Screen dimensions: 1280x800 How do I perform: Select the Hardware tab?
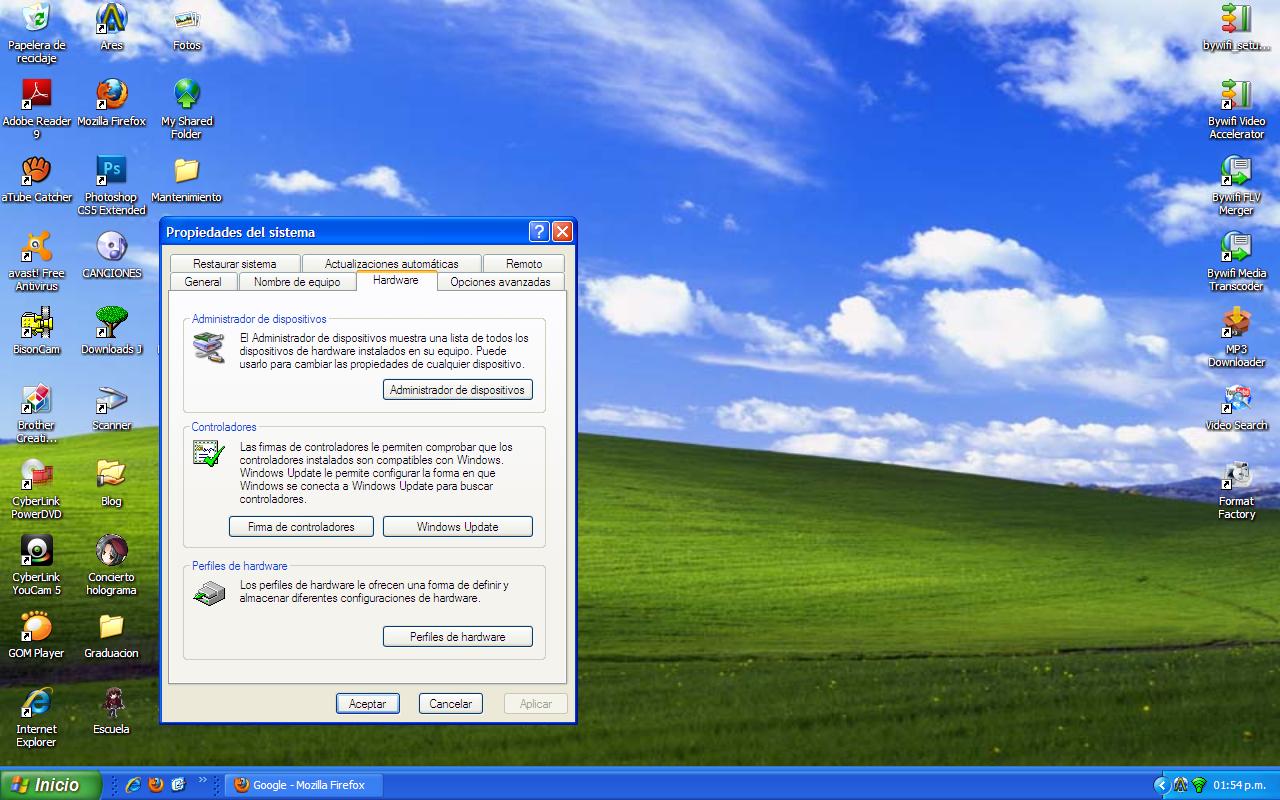coord(396,280)
